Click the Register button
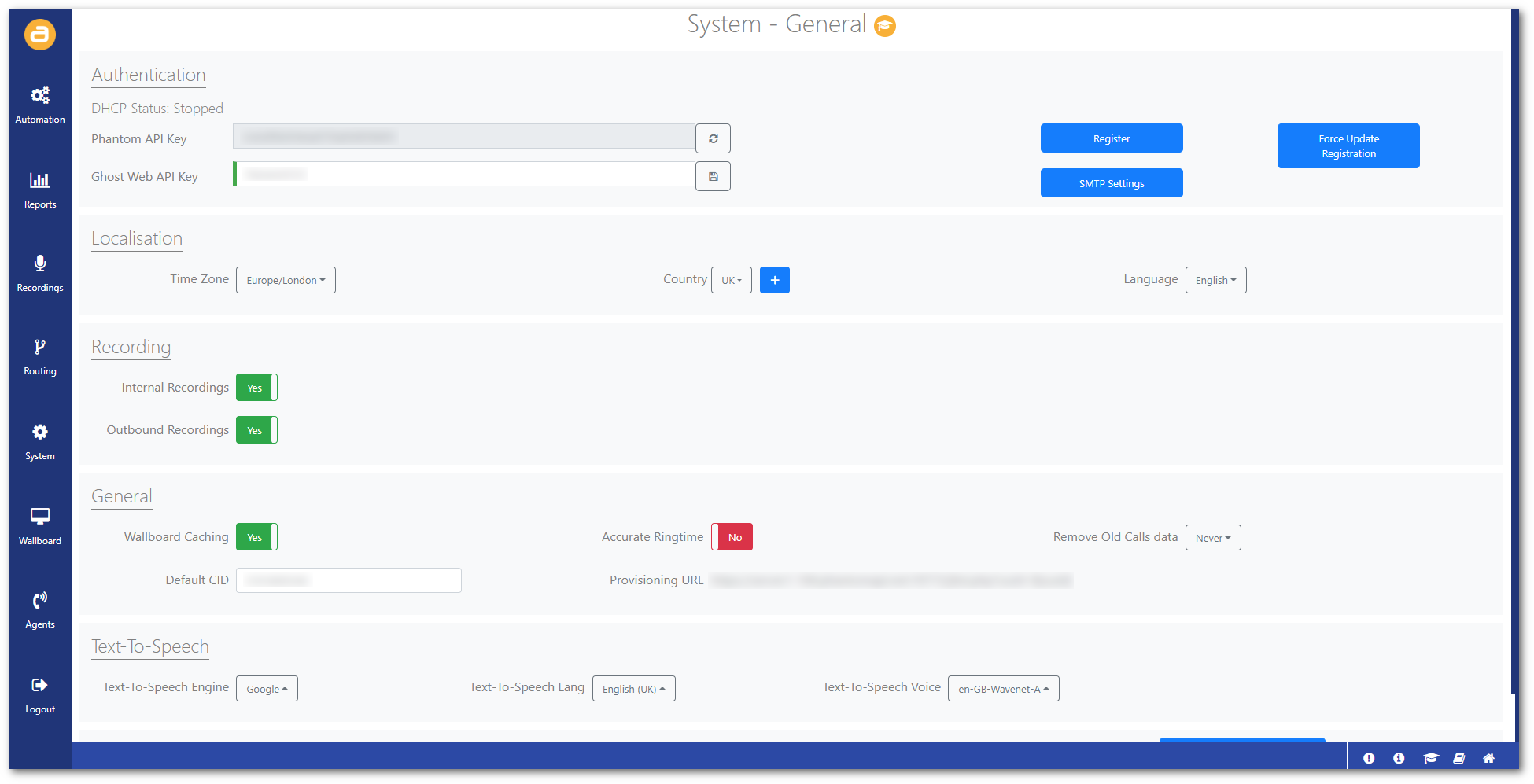Viewport: 1534px width, 784px height. click(1112, 138)
